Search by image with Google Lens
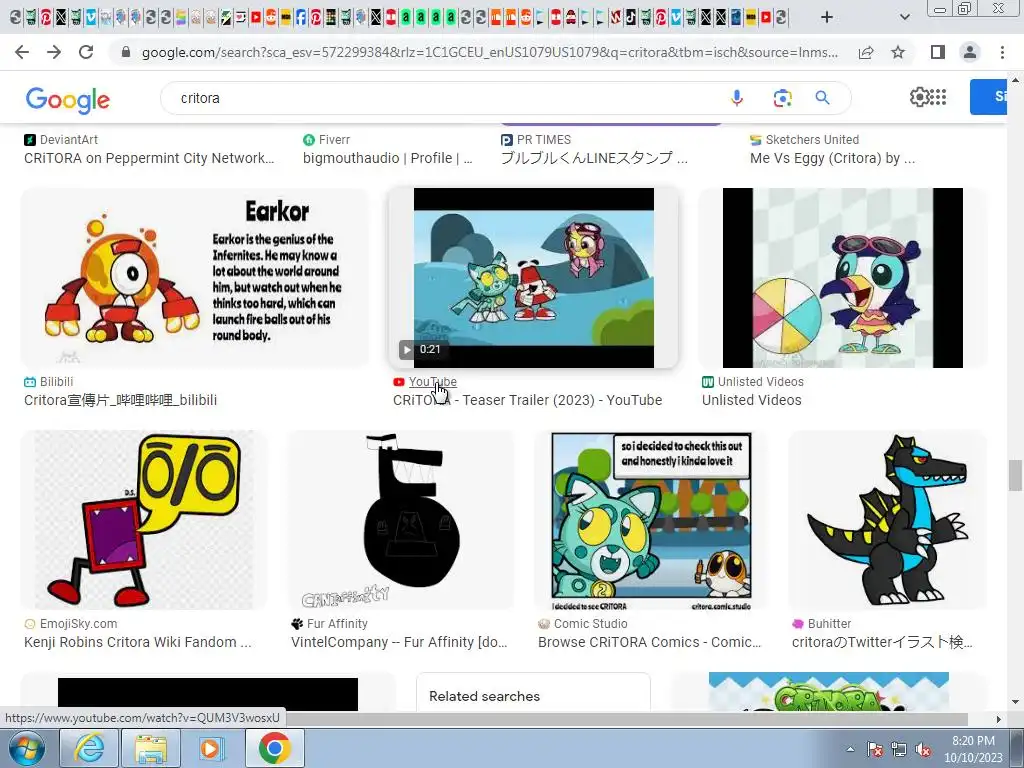The width and height of the screenshot is (1024, 768). pyautogui.click(x=782, y=98)
